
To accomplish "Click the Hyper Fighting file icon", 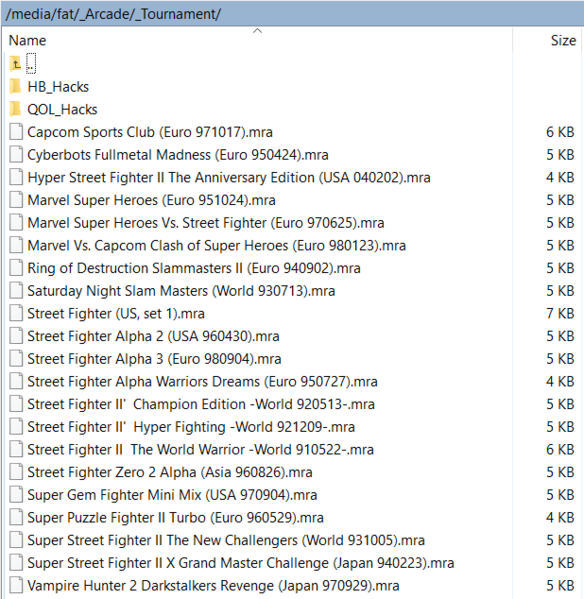I will [x=16, y=427].
